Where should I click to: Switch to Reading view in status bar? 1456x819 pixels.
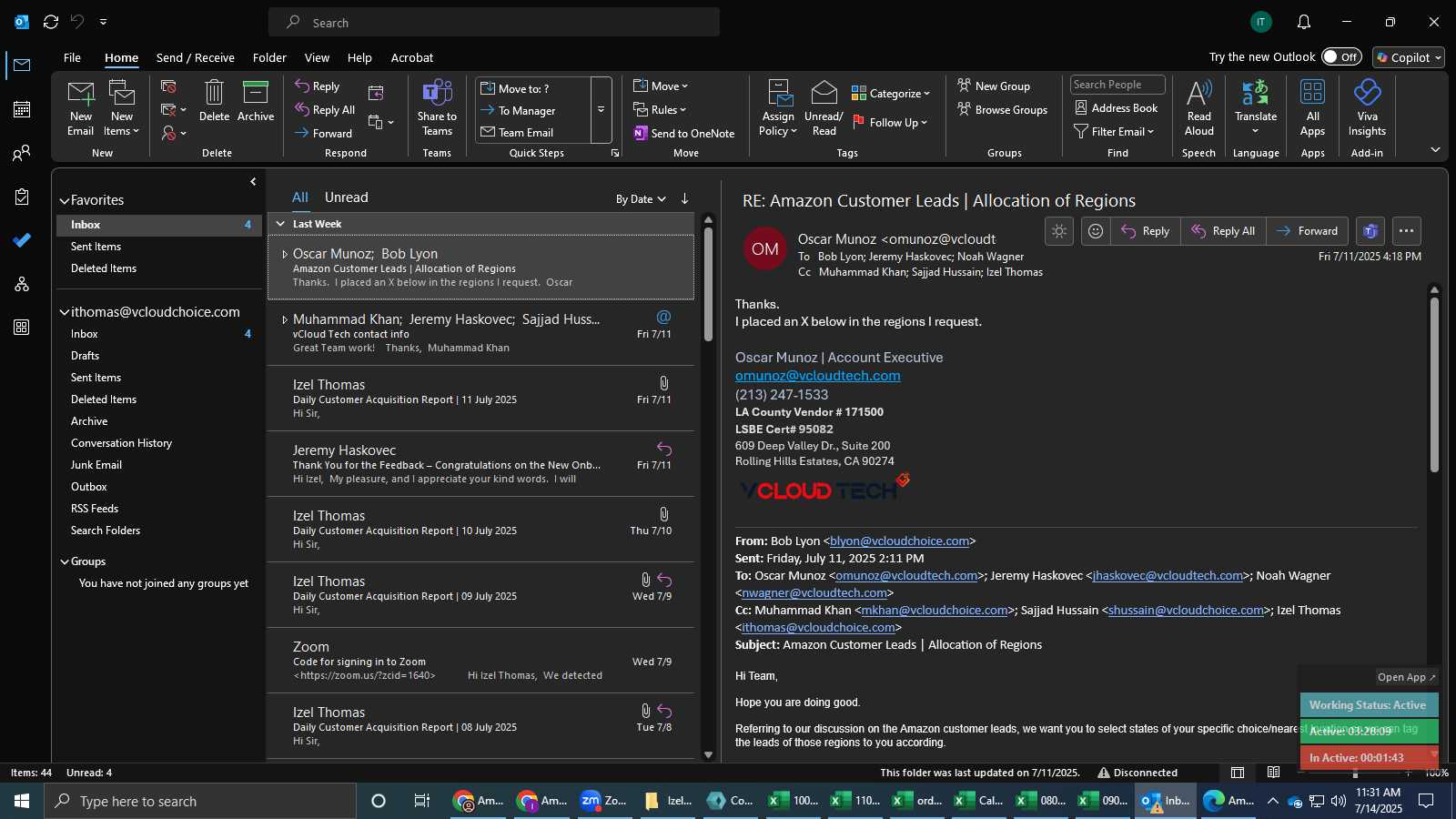pos(1273,773)
